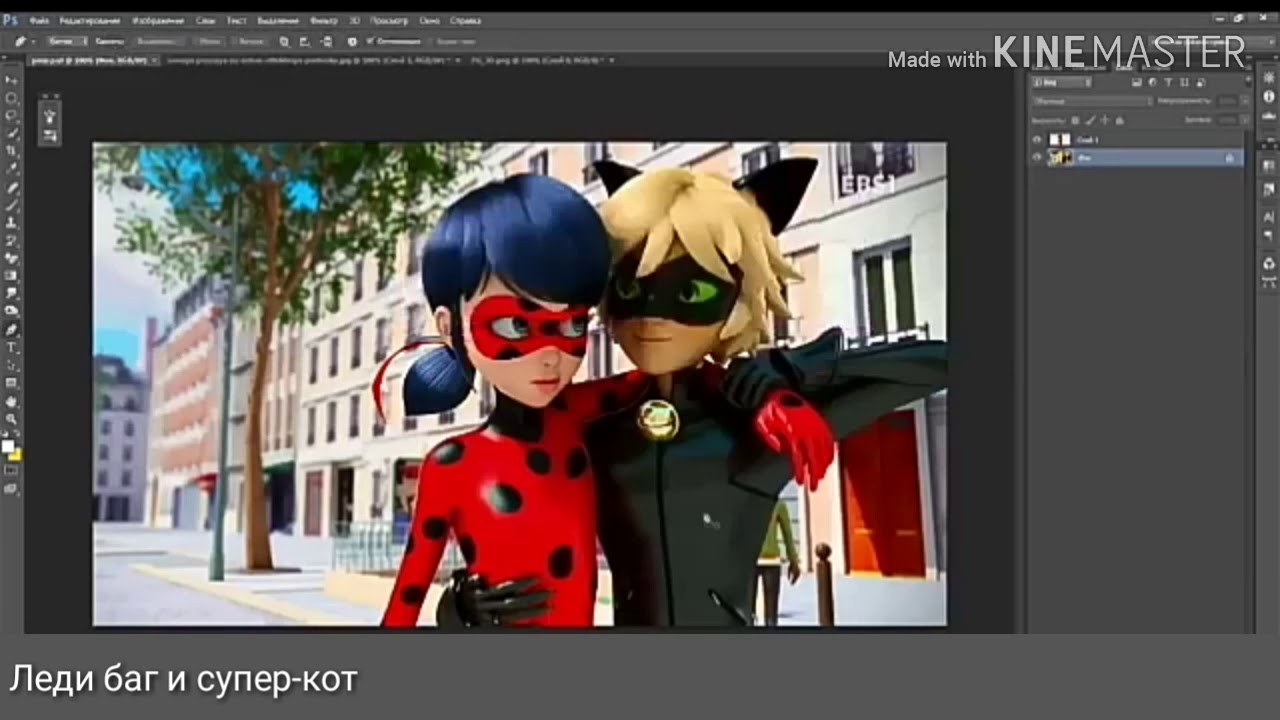Click the lock icon on Фон layer
The image size is (1280, 720).
click(x=1229, y=158)
